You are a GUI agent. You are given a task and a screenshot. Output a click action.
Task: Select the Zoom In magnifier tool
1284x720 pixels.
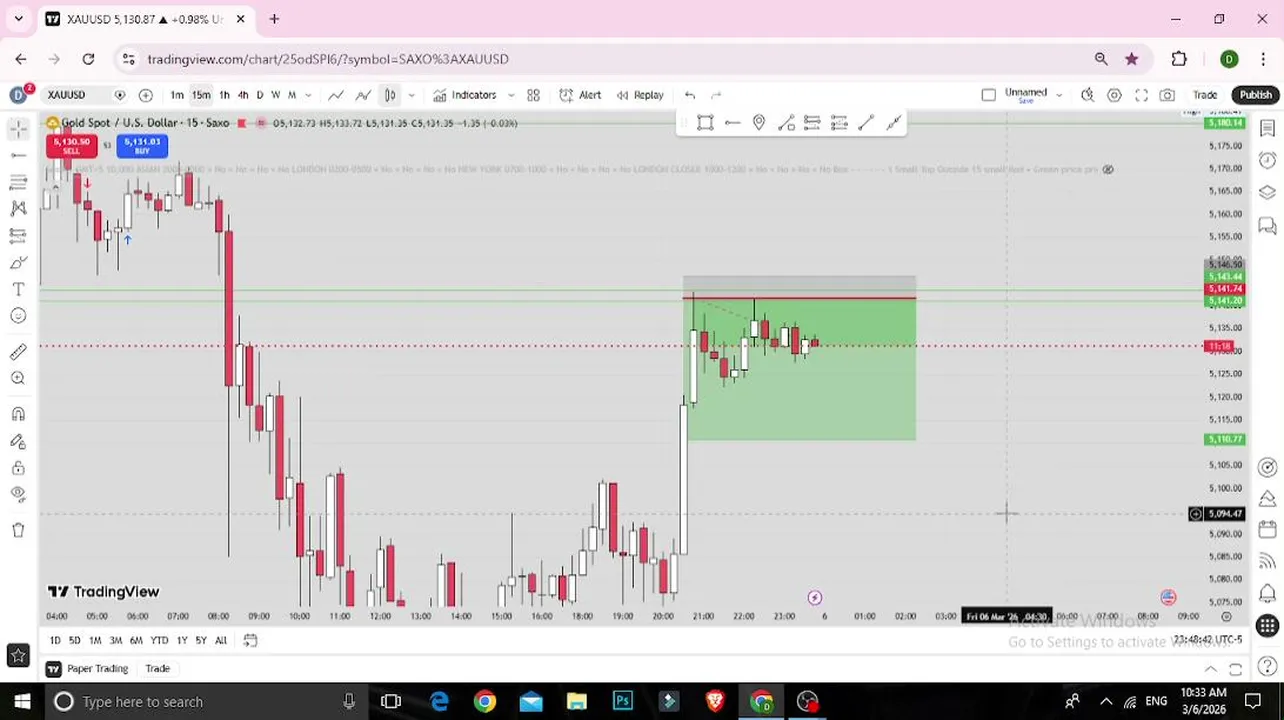(18, 378)
